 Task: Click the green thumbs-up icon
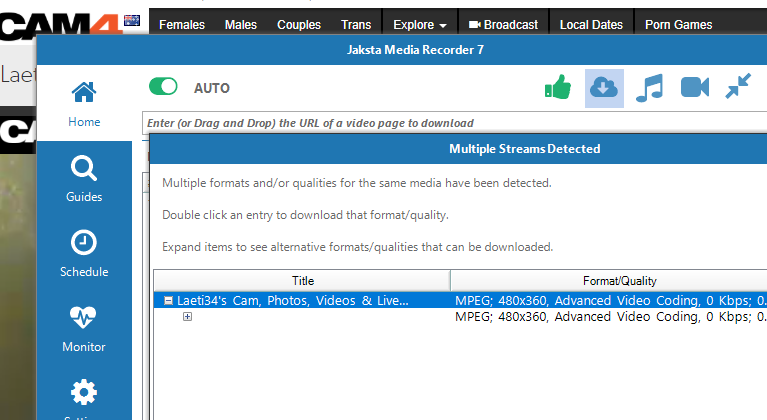pos(558,88)
